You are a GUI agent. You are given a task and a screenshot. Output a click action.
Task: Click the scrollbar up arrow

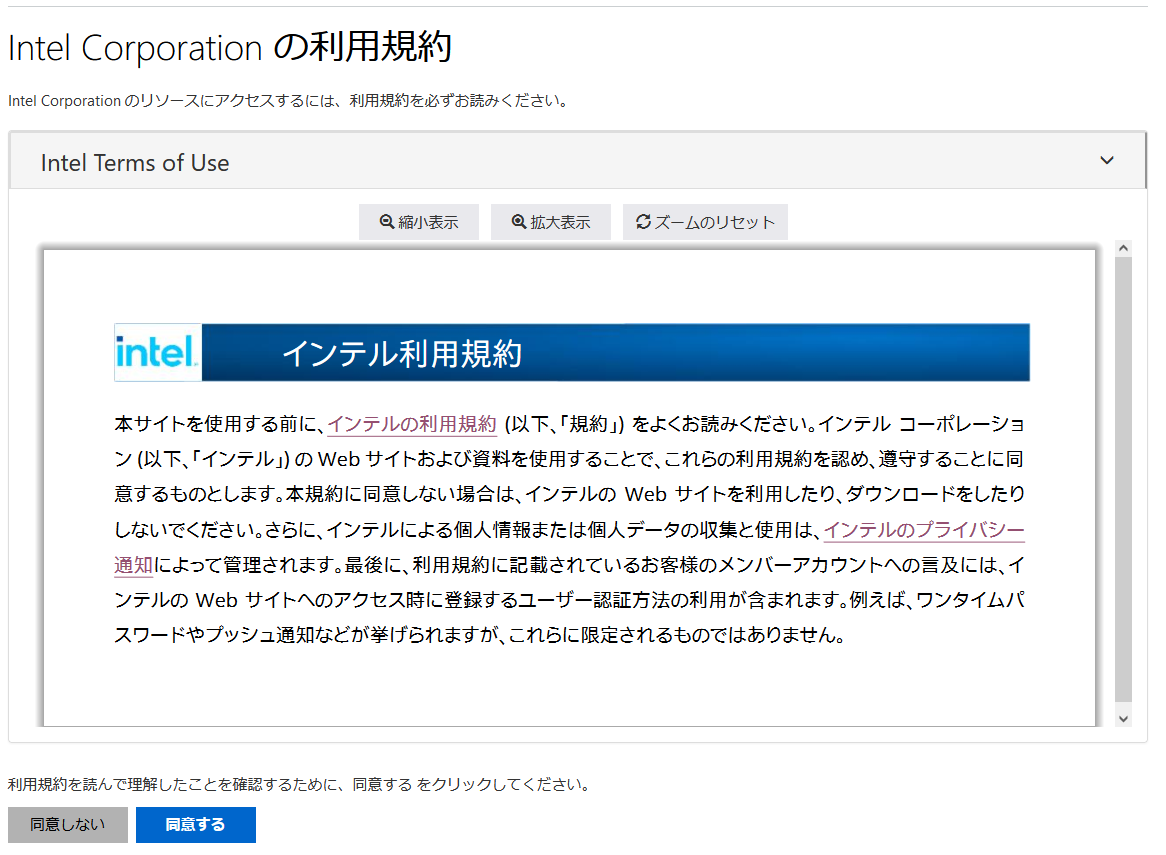point(1124,248)
